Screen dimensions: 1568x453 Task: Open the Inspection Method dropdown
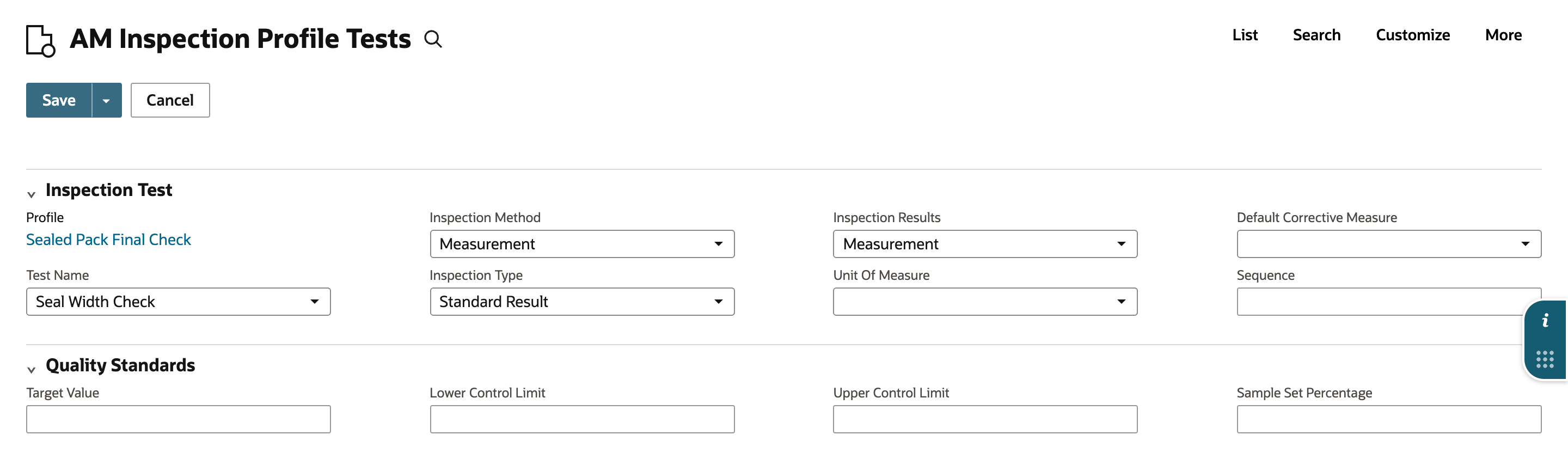tap(582, 244)
